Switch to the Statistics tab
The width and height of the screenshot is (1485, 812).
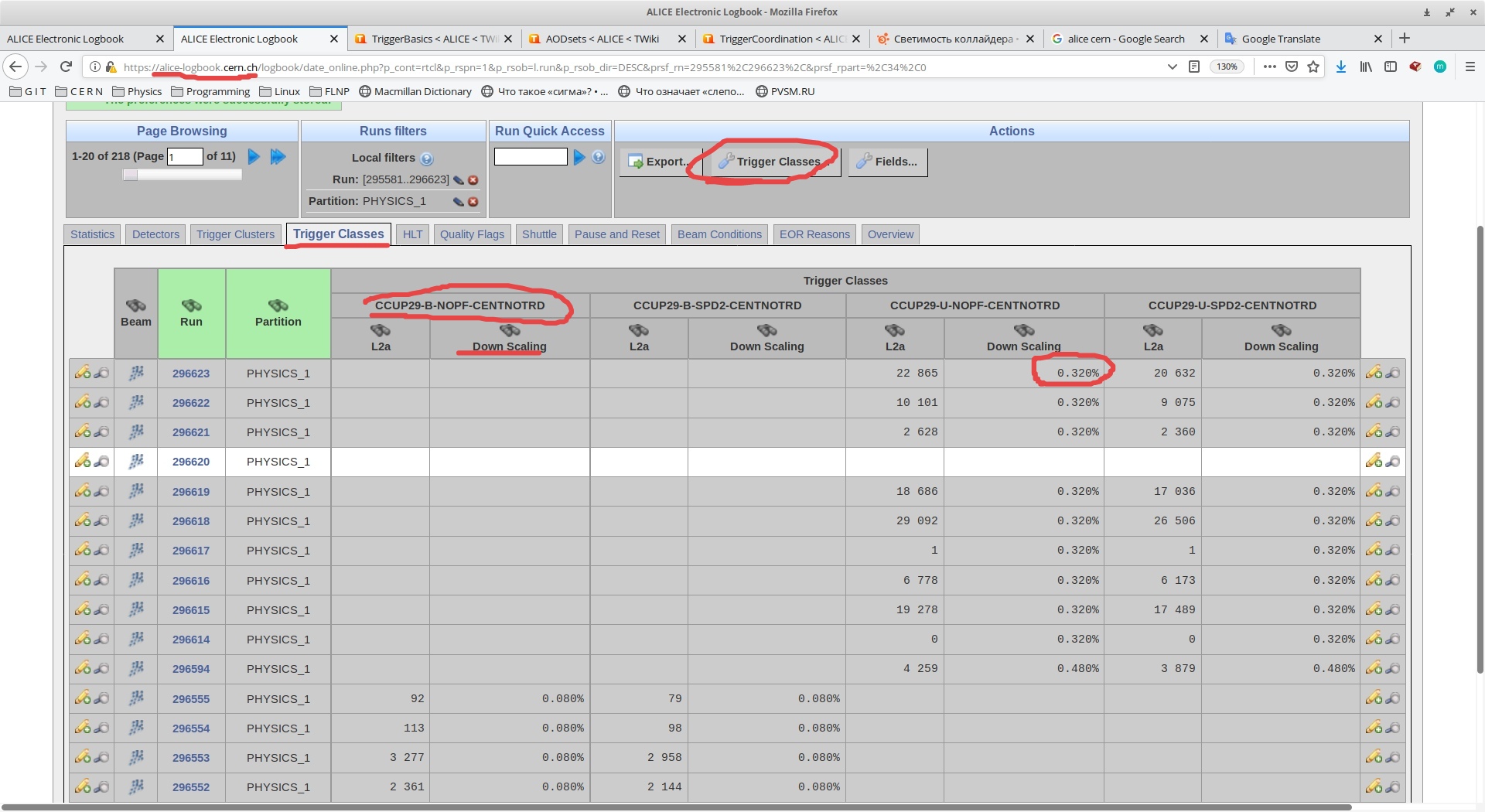click(92, 234)
